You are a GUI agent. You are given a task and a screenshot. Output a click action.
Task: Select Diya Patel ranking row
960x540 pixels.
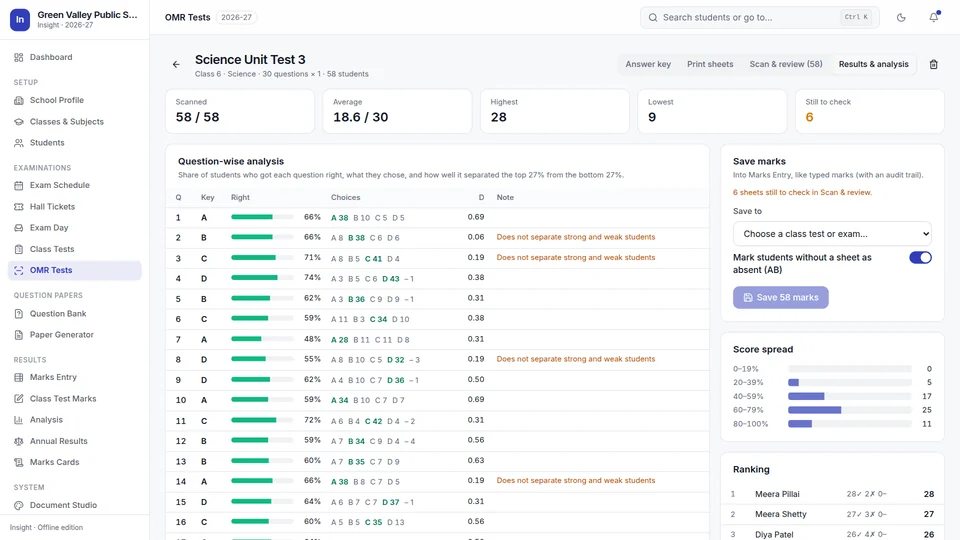click(x=832, y=534)
